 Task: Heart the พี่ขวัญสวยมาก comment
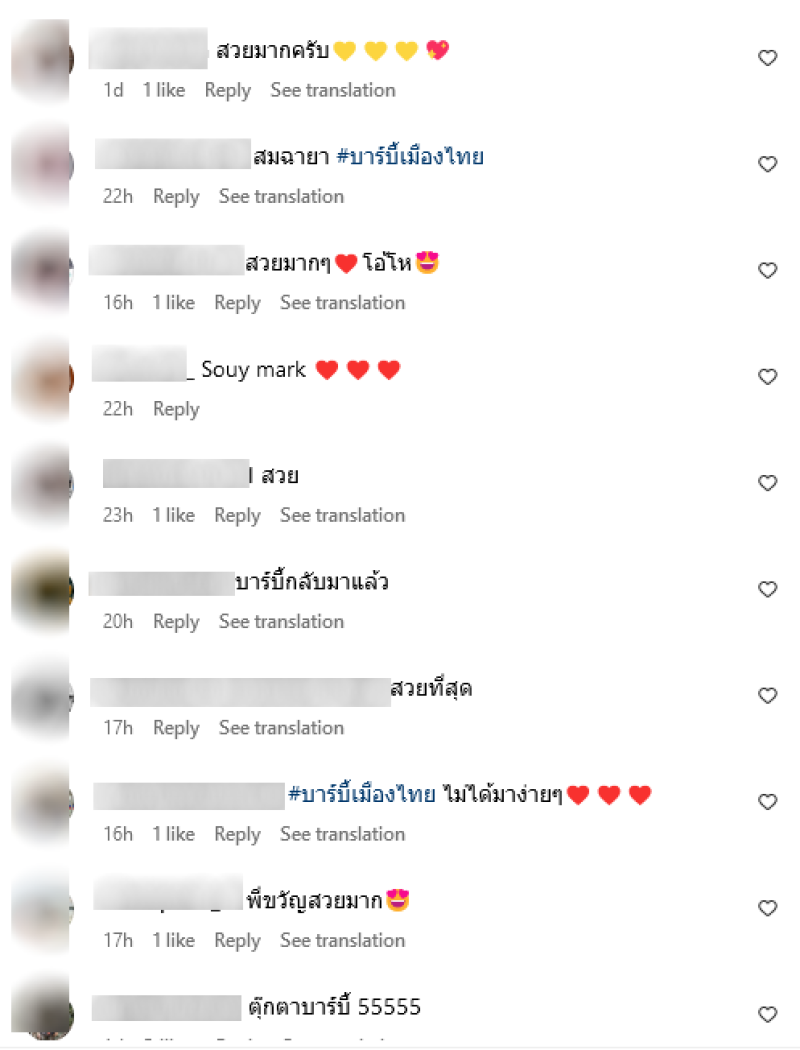[767, 908]
